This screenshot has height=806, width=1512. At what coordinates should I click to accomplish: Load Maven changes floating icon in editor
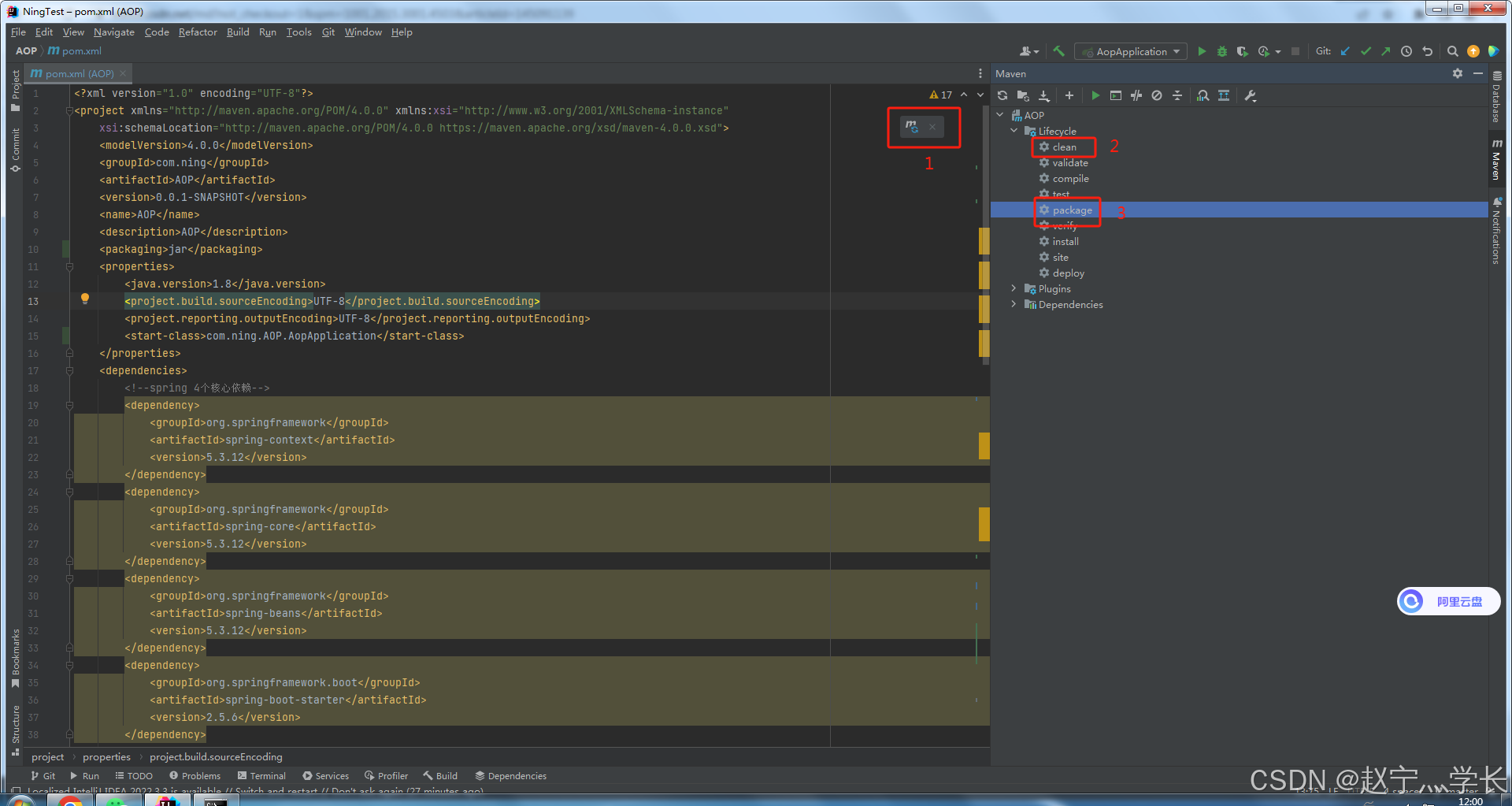[x=911, y=126]
